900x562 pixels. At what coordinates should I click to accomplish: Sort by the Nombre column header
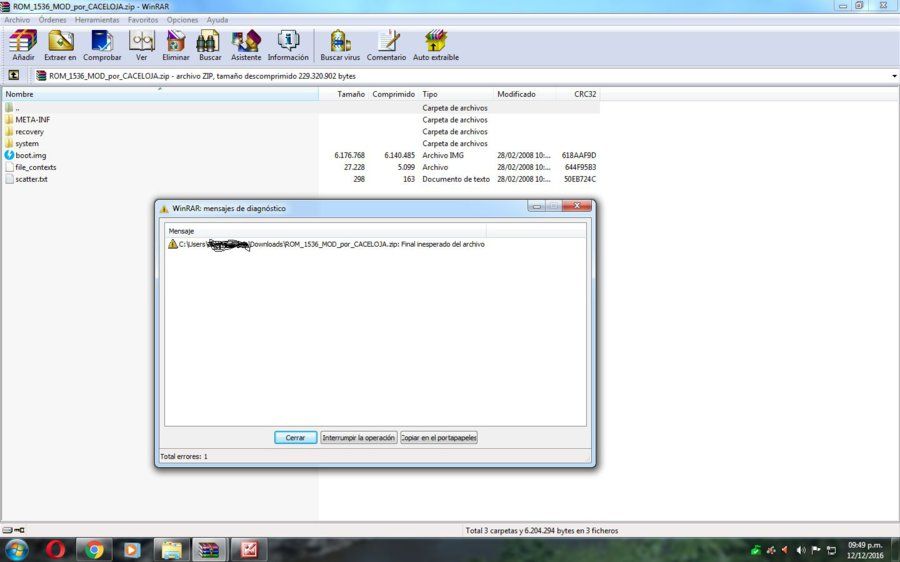(160, 94)
